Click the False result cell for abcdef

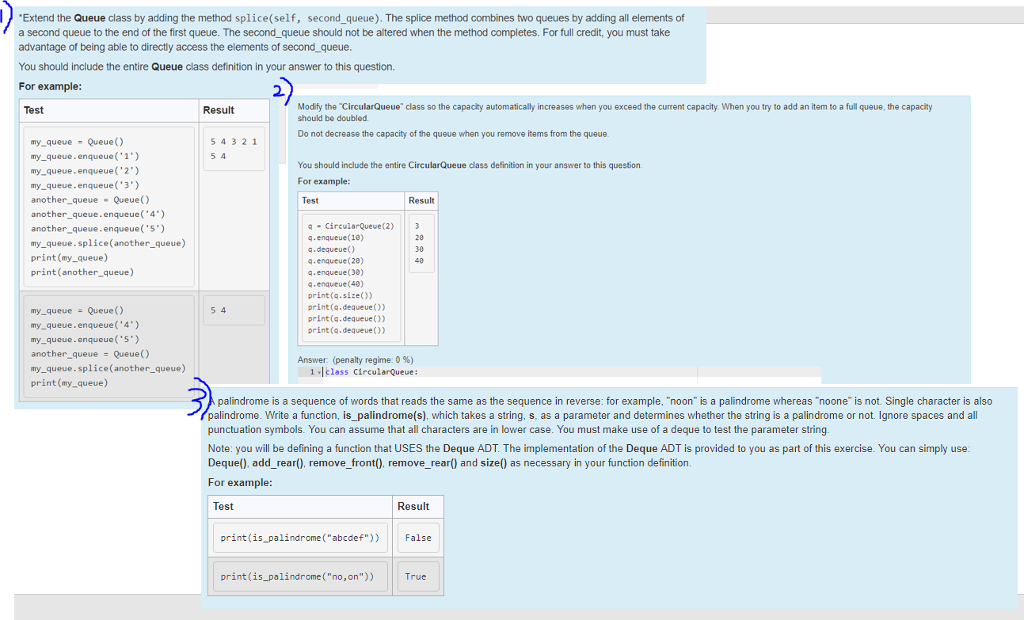(417, 537)
